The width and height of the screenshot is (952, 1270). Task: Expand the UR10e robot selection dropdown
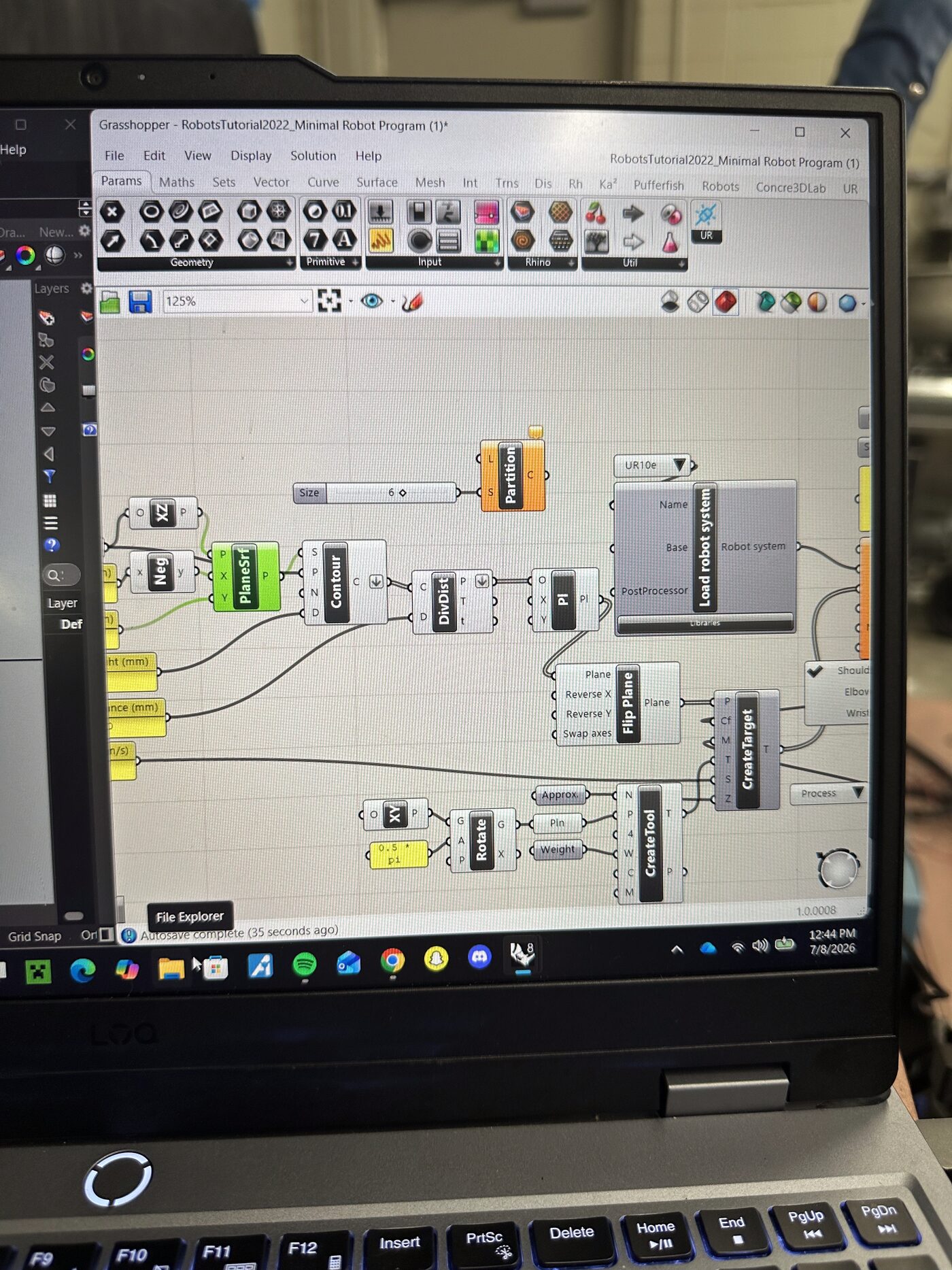[679, 465]
